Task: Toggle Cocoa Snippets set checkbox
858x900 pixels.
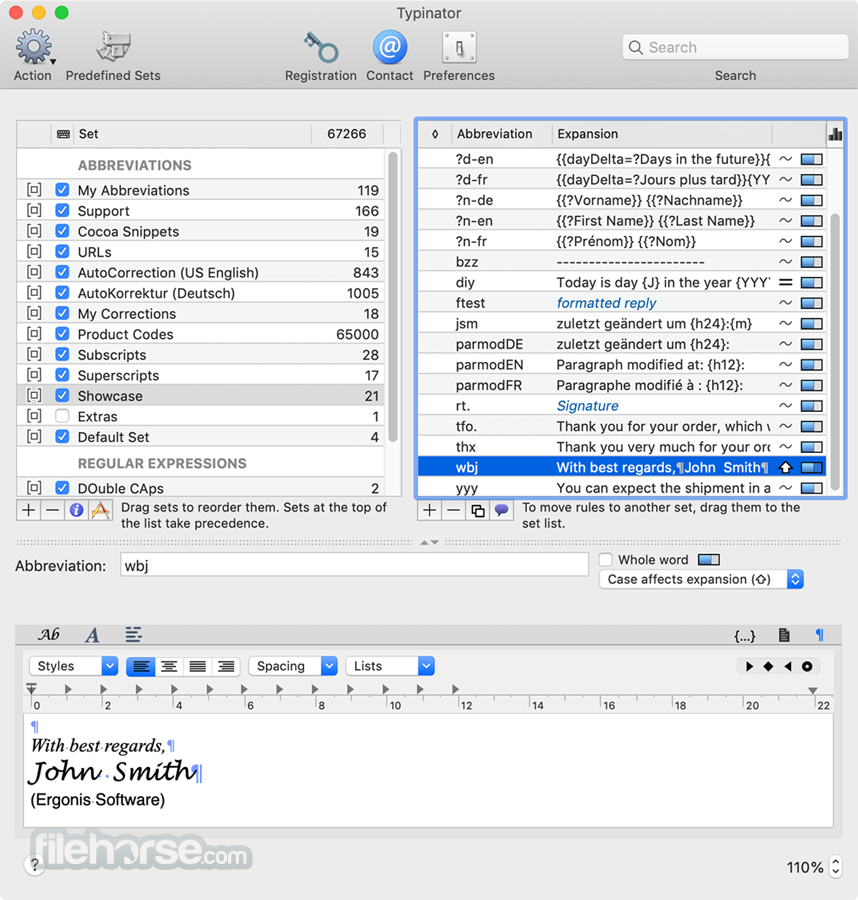Action: pos(63,231)
